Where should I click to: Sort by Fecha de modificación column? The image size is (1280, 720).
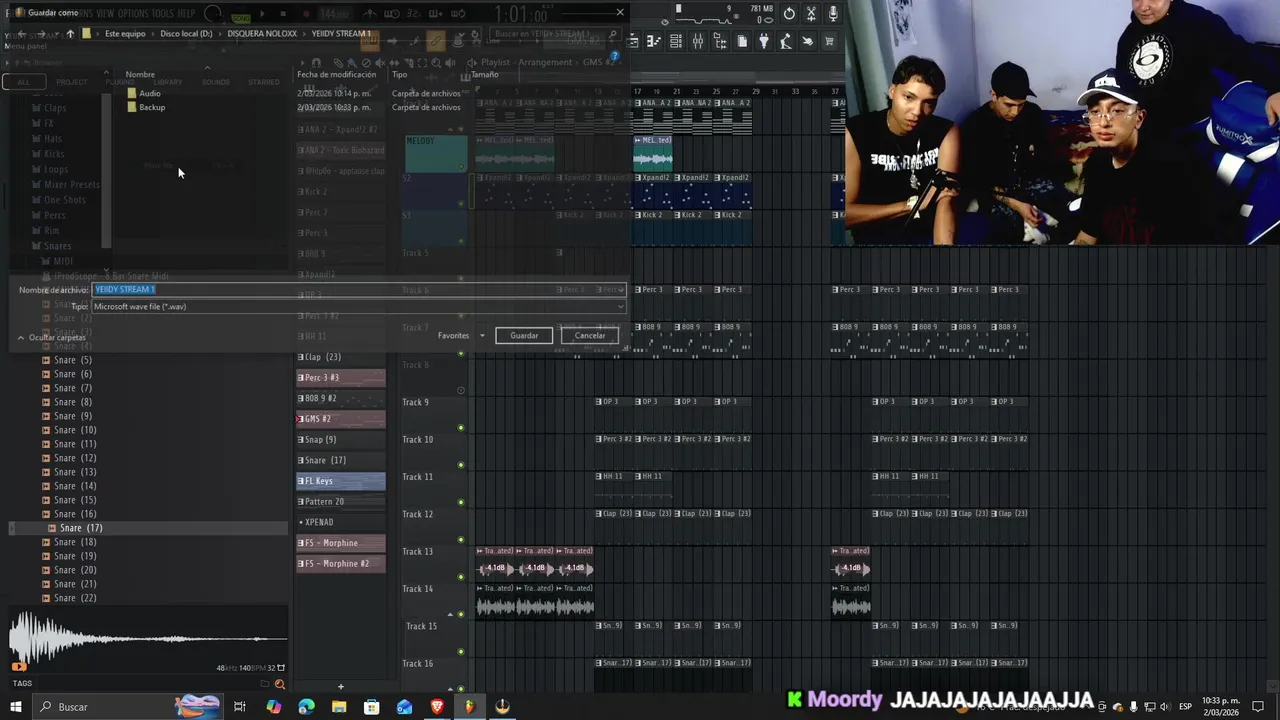click(337, 75)
